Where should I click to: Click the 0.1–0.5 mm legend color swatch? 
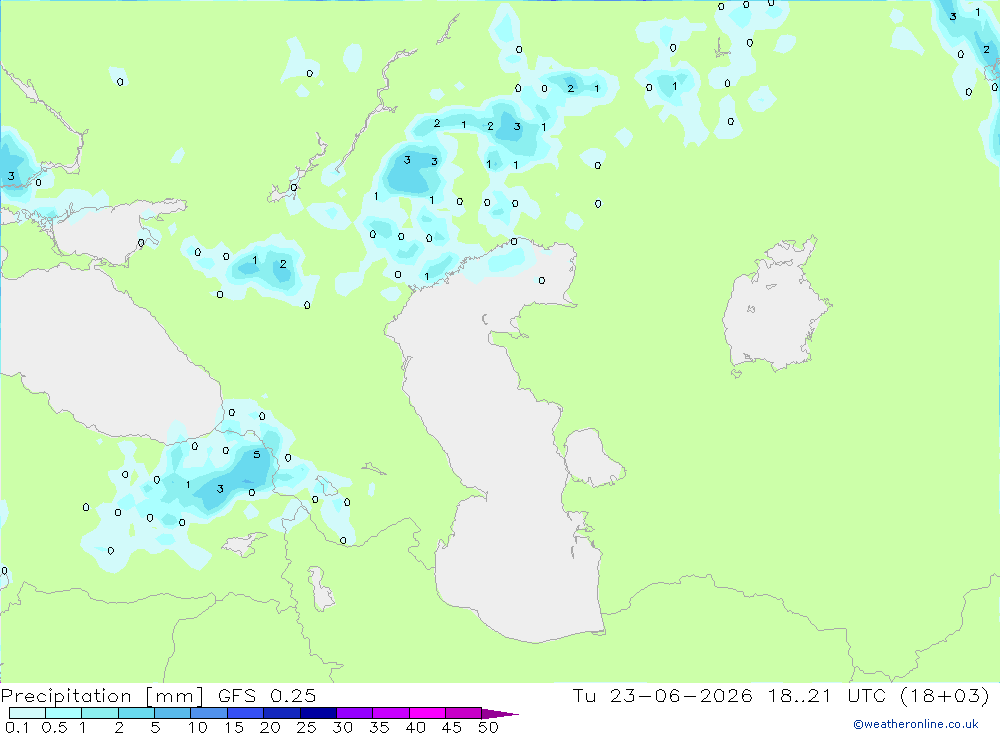tap(27, 713)
